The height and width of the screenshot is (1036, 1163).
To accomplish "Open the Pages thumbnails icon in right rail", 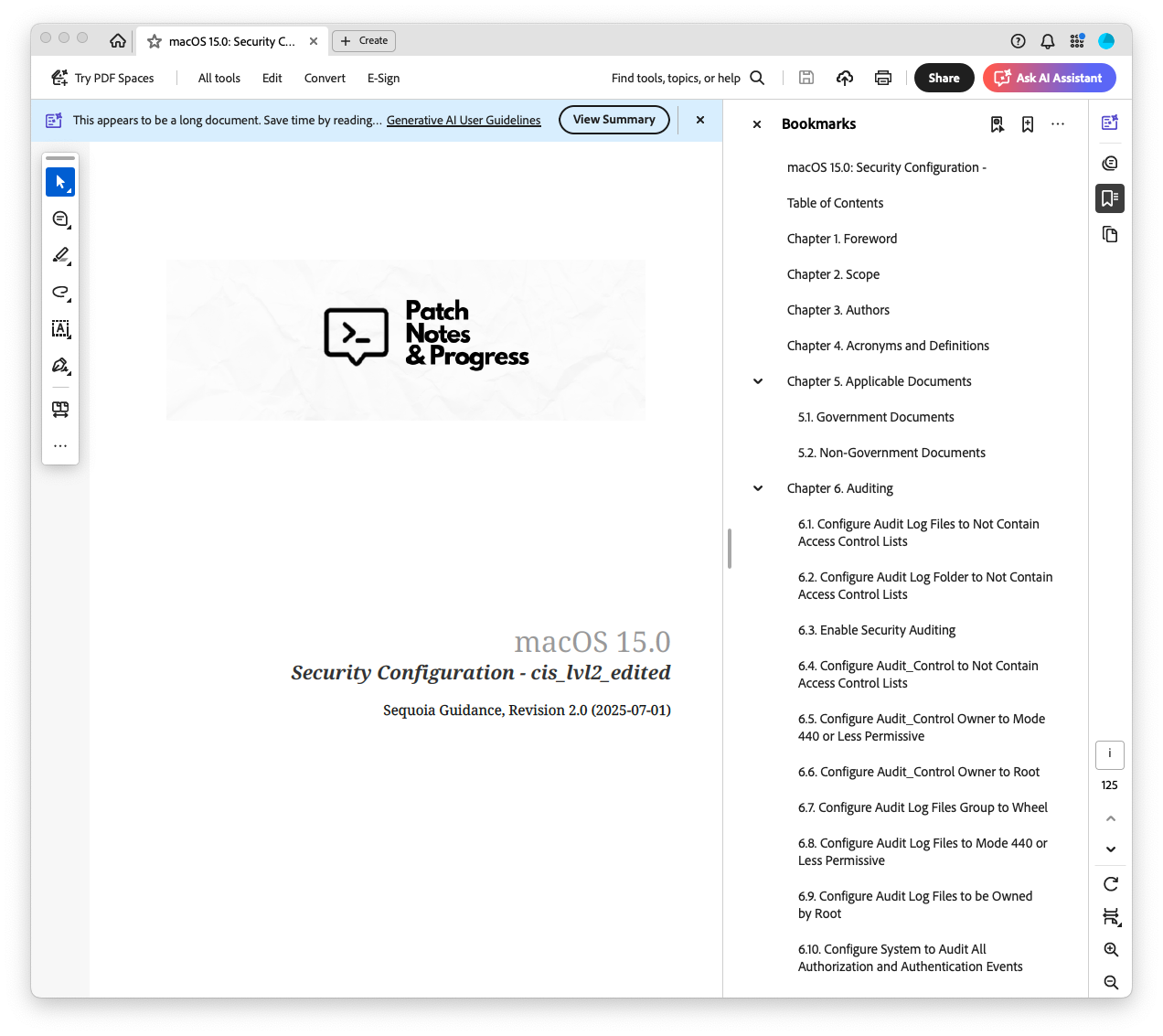I will [x=1110, y=235].
